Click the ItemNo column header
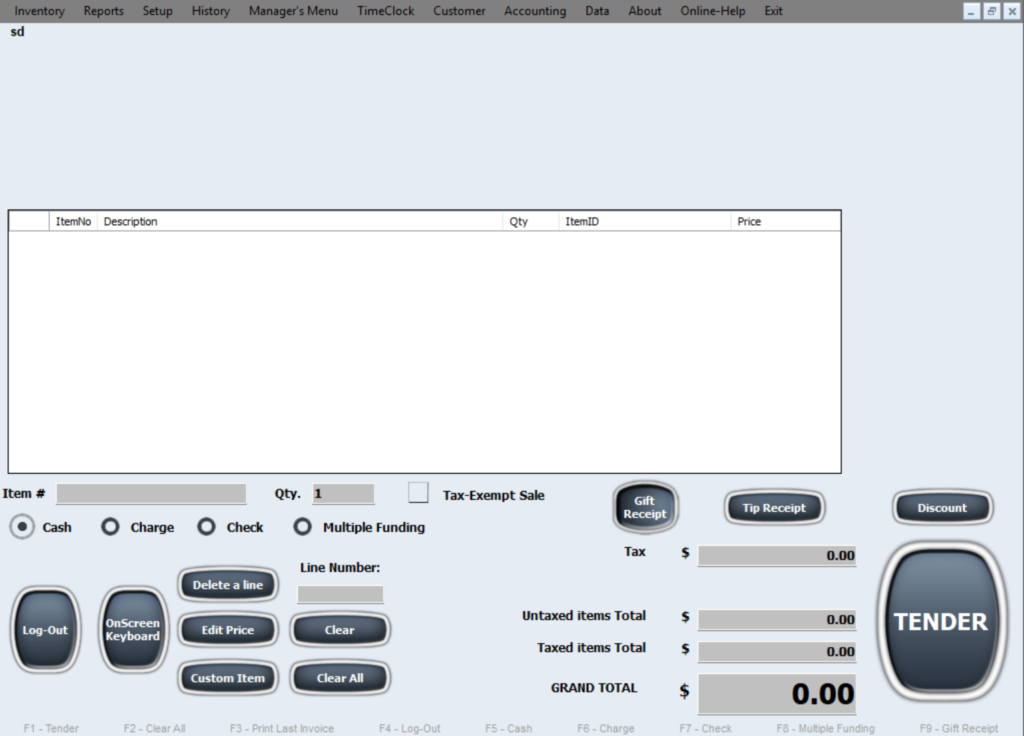Viewport: 1024px width, 736px height. pyautogui.click(x=73, y=221)
